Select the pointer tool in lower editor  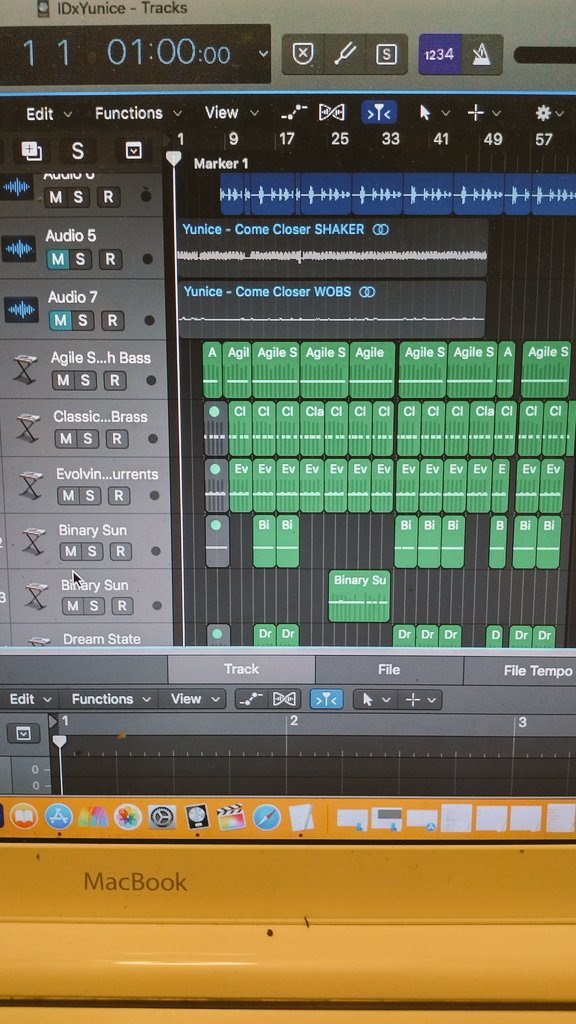pos(368,700)
